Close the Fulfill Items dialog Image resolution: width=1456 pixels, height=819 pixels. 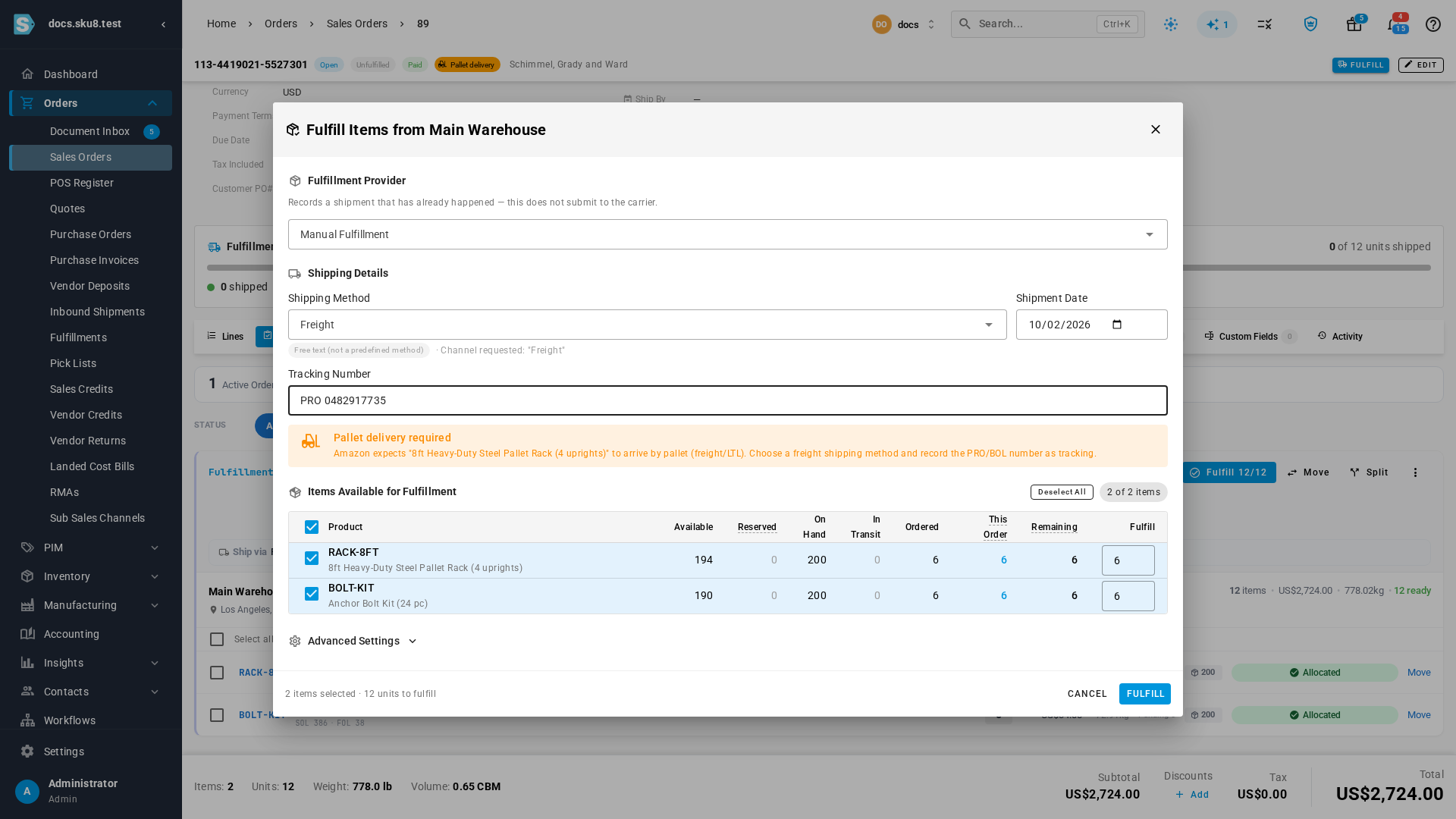(1156, 130)
